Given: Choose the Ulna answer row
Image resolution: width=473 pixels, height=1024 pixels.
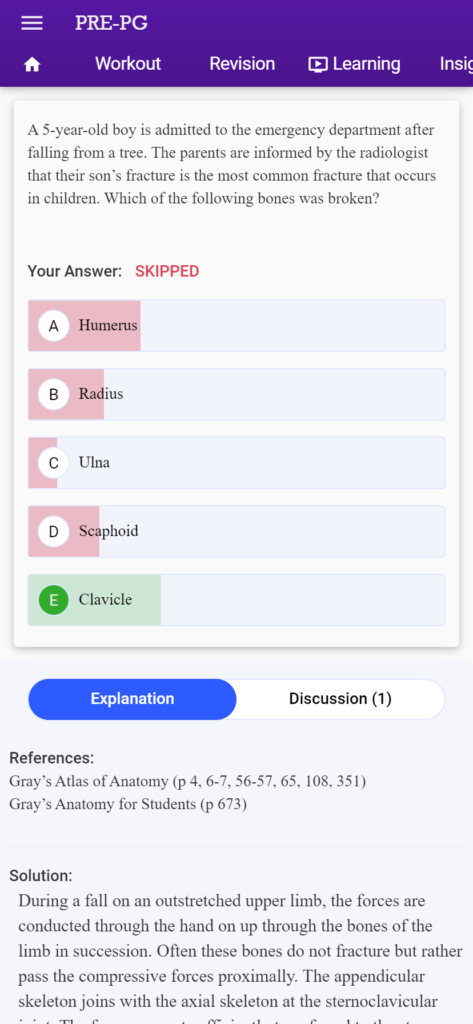Looking at the screenshot, I should coord(236,462).
